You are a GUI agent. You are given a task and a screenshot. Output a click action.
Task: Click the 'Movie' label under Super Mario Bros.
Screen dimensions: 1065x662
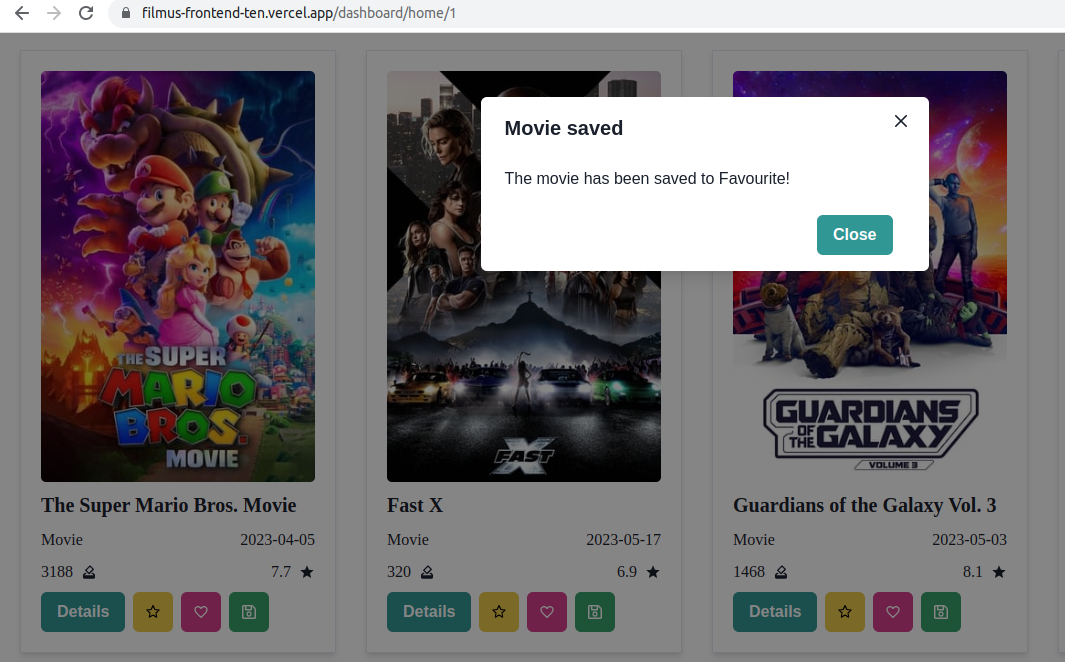pyautogui.click(x=62, y=540)
